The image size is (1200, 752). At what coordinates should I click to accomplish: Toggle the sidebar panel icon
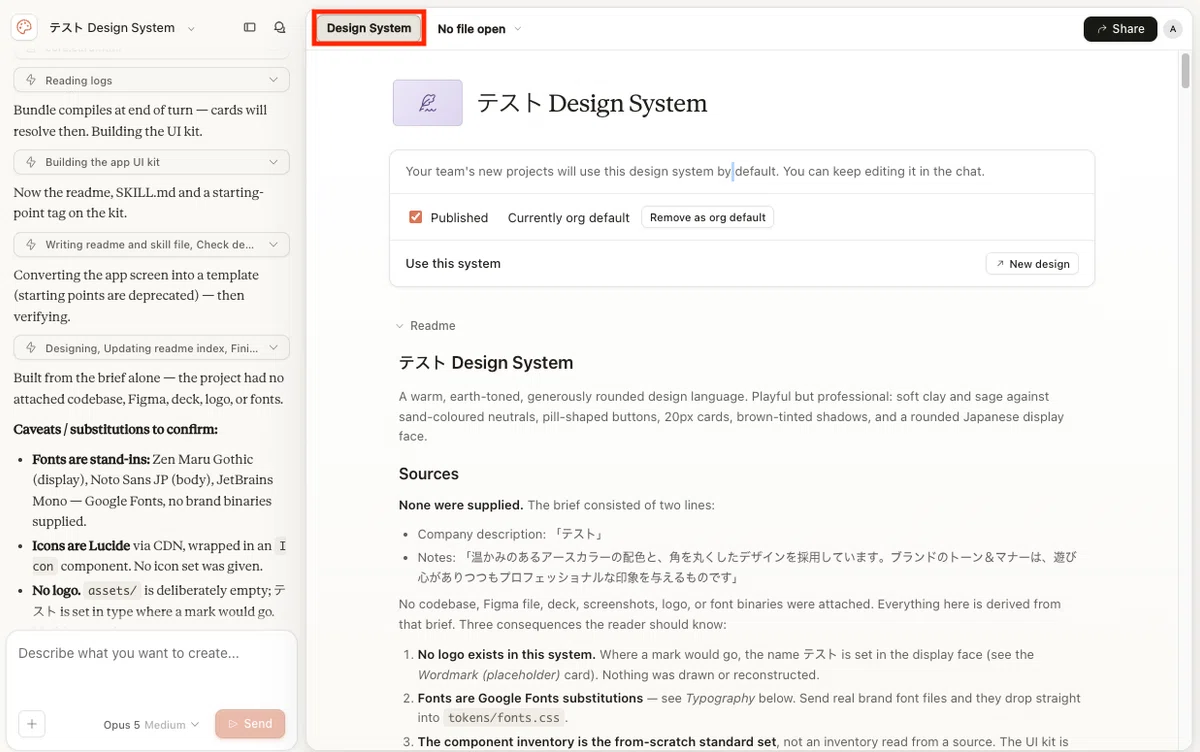[x=250, y=28]
